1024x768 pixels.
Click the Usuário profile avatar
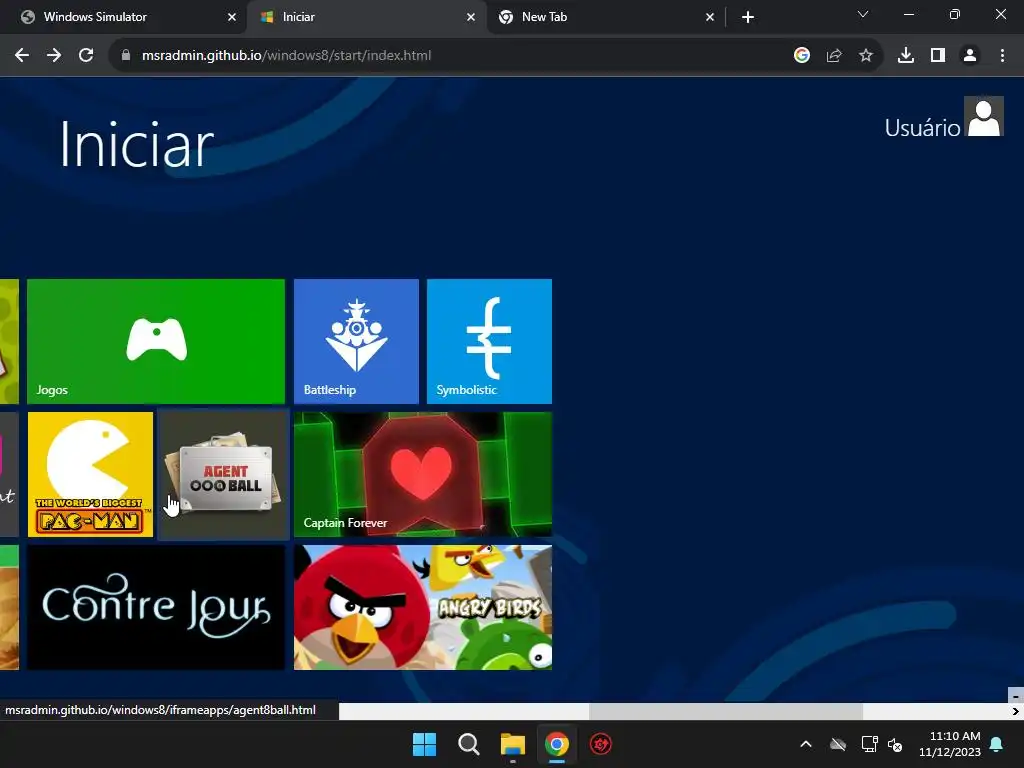[x=984, y=116]
